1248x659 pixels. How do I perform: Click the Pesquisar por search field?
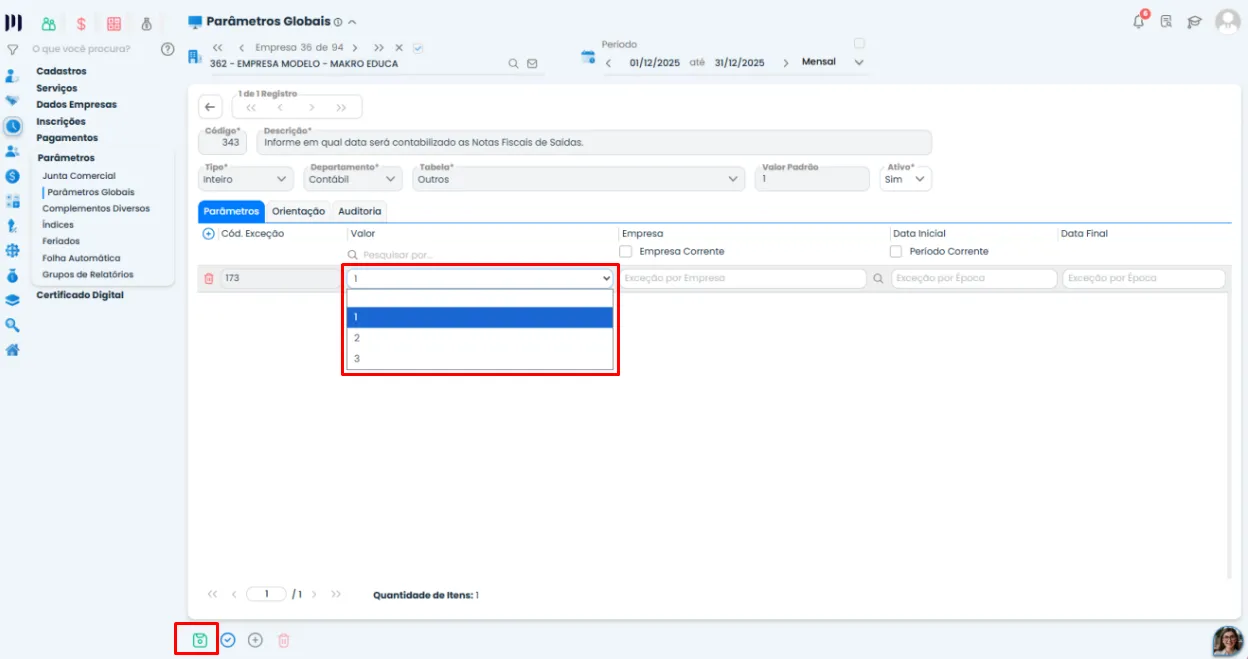click(x=480, y=255)
